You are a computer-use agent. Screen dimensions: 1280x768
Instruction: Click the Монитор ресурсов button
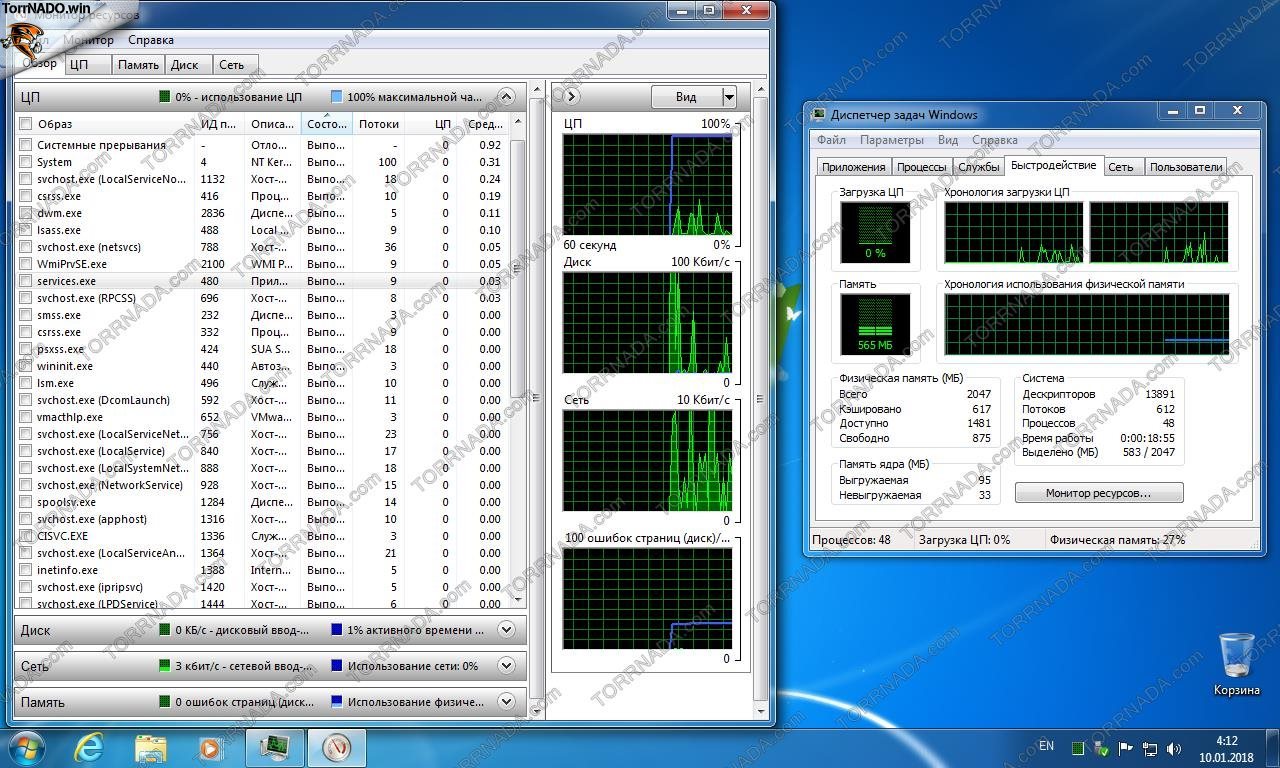point(1098,493)
